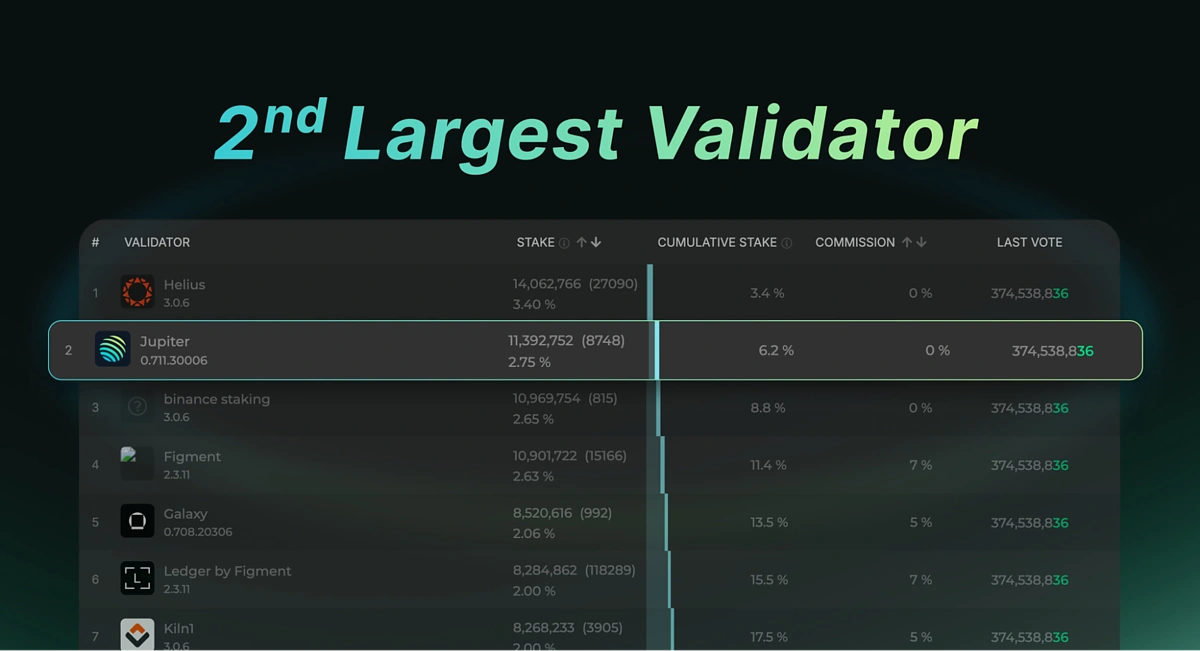The width and height of the screenshot is (1200, 651).
Task: Open the STAKE column info tooltip icon
Action: coord(564,241)
